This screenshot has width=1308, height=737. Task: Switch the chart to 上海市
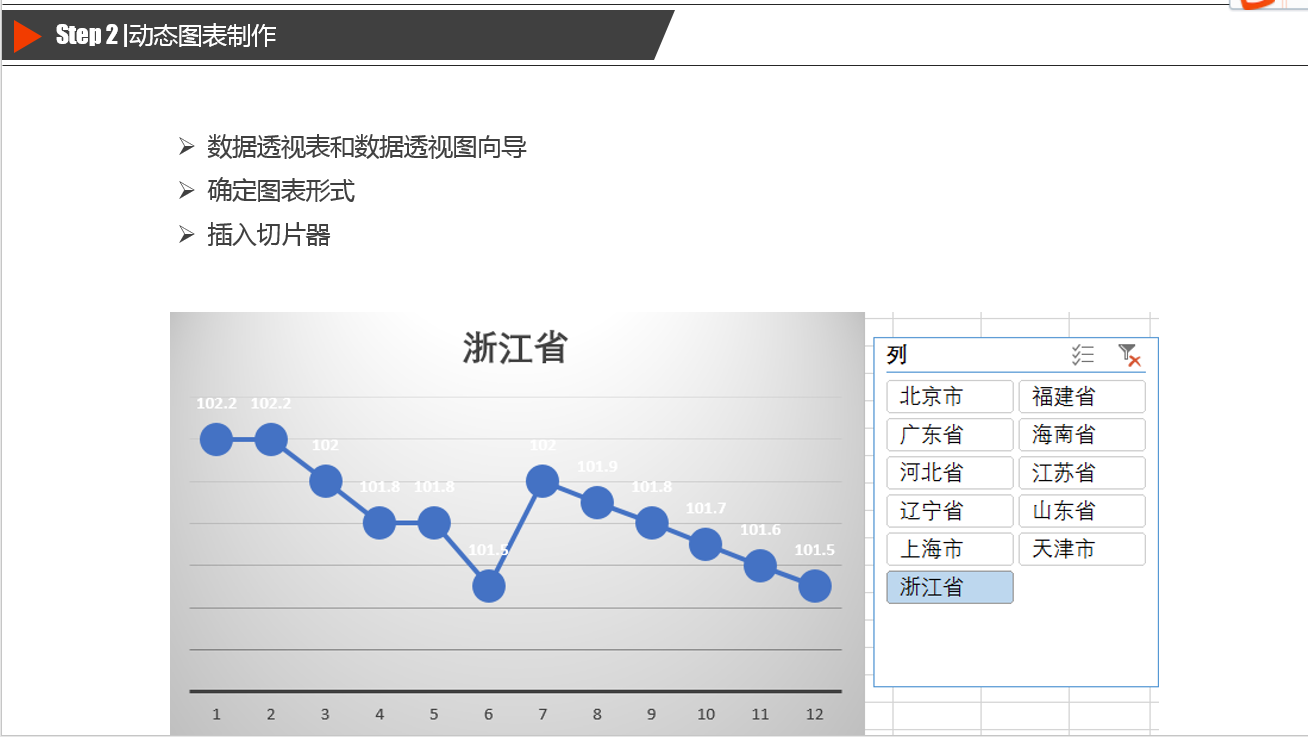click(x=950, y=548)
